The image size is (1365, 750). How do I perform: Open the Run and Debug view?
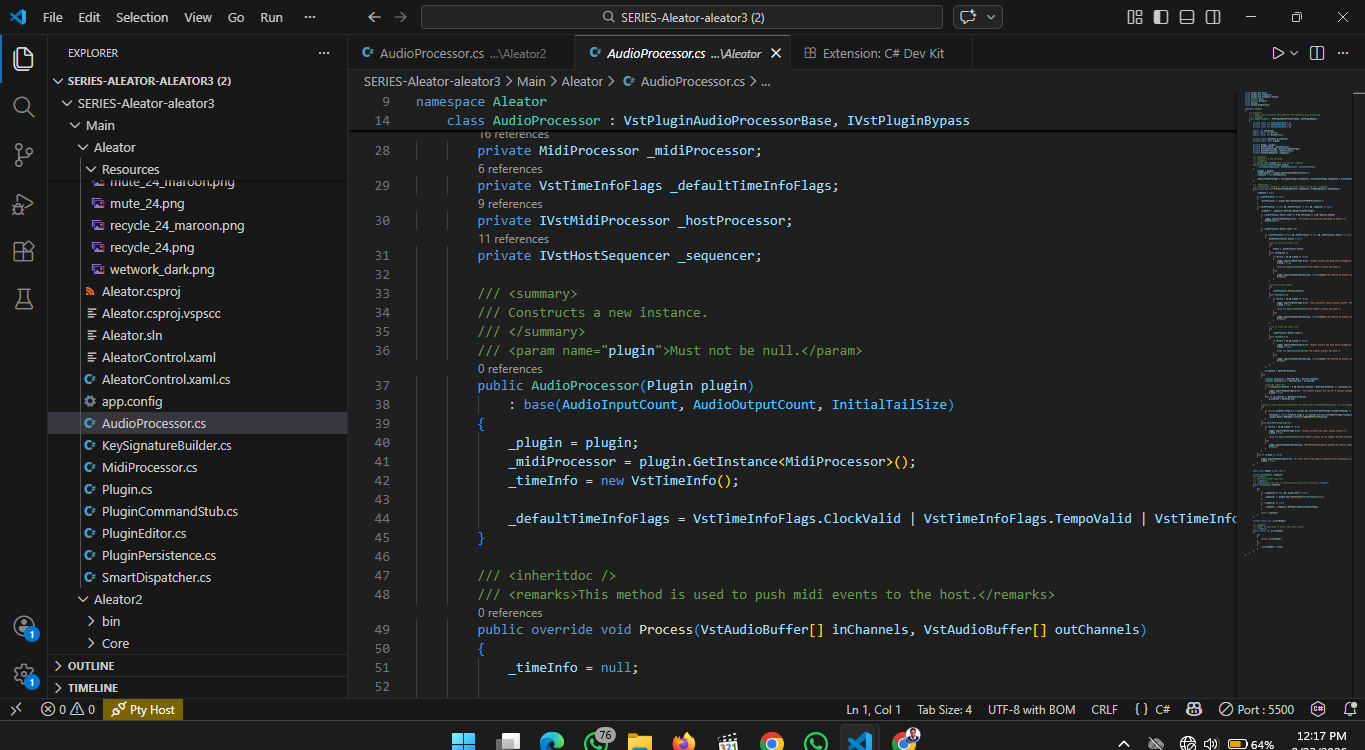point(24,203)
